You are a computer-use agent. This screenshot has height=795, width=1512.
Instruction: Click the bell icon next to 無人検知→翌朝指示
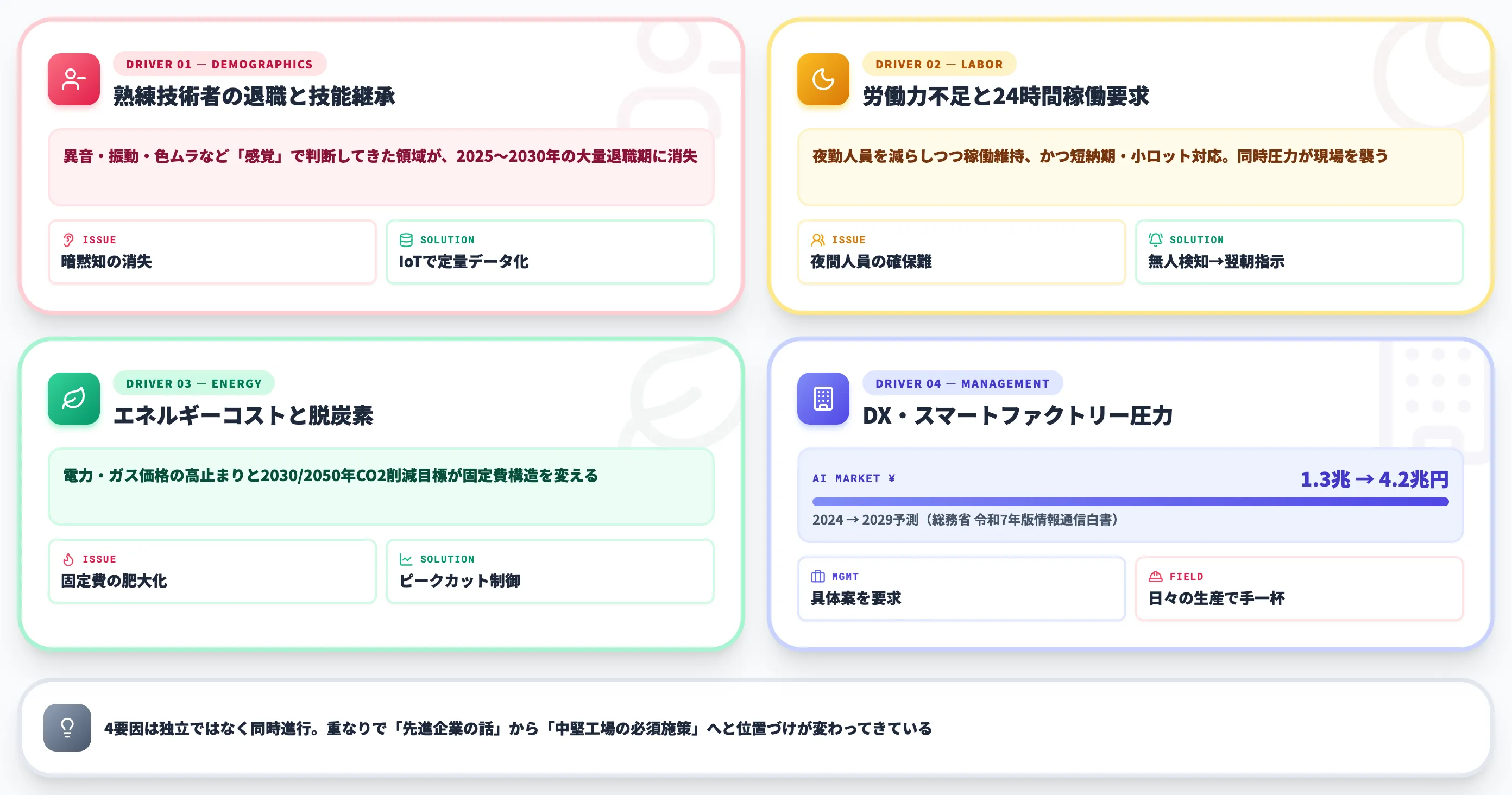click(x=1154, y=239)
